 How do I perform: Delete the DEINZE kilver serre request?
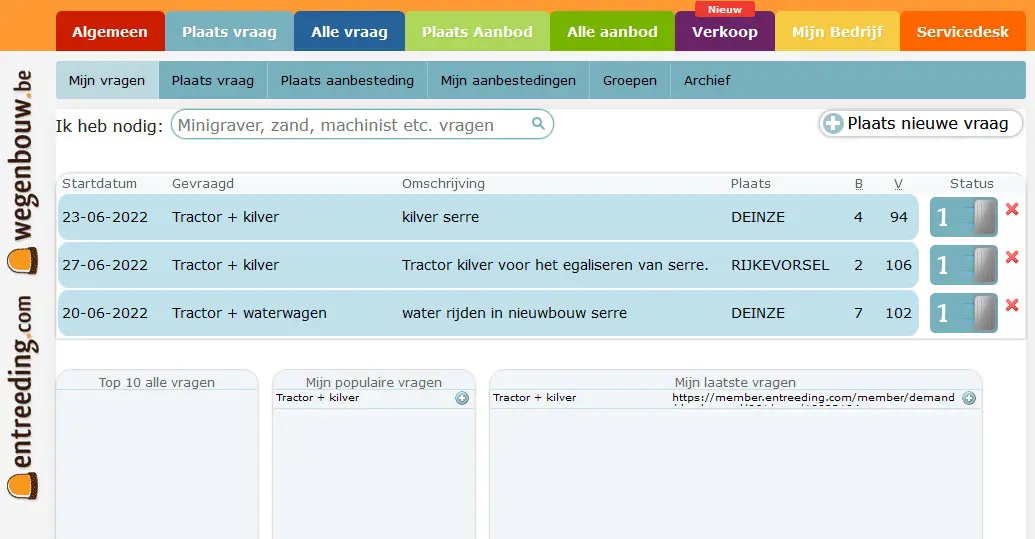point(1012,209)
